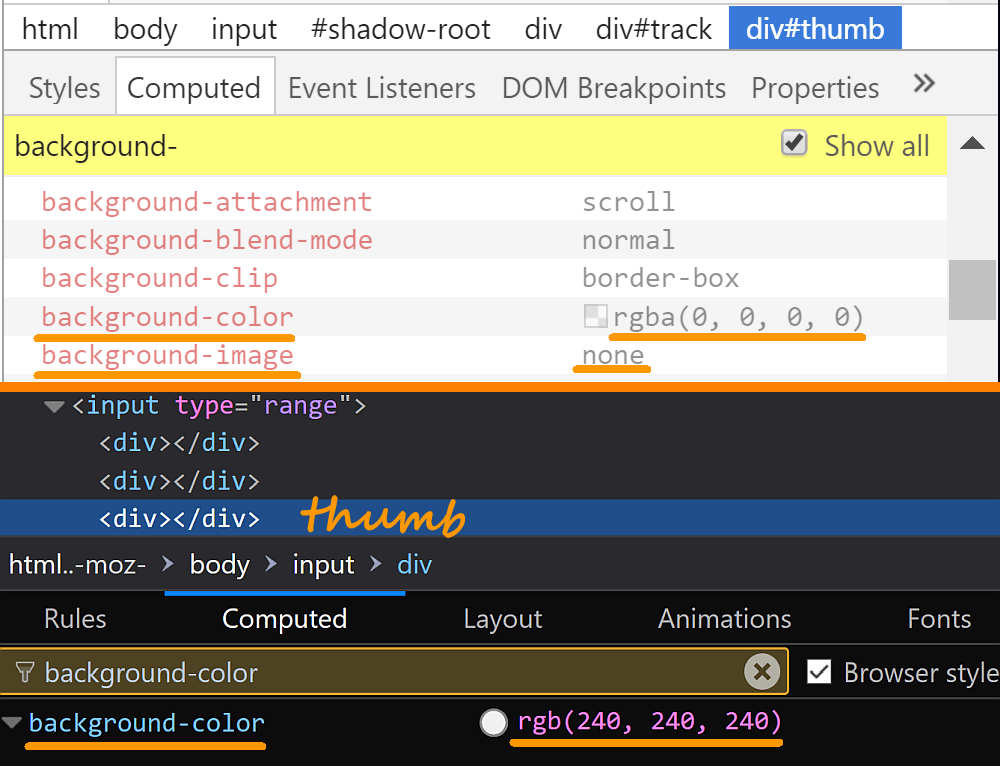Toggle the Show all checkbox
The image size is (1000, 766).
(x=794, y=145)
